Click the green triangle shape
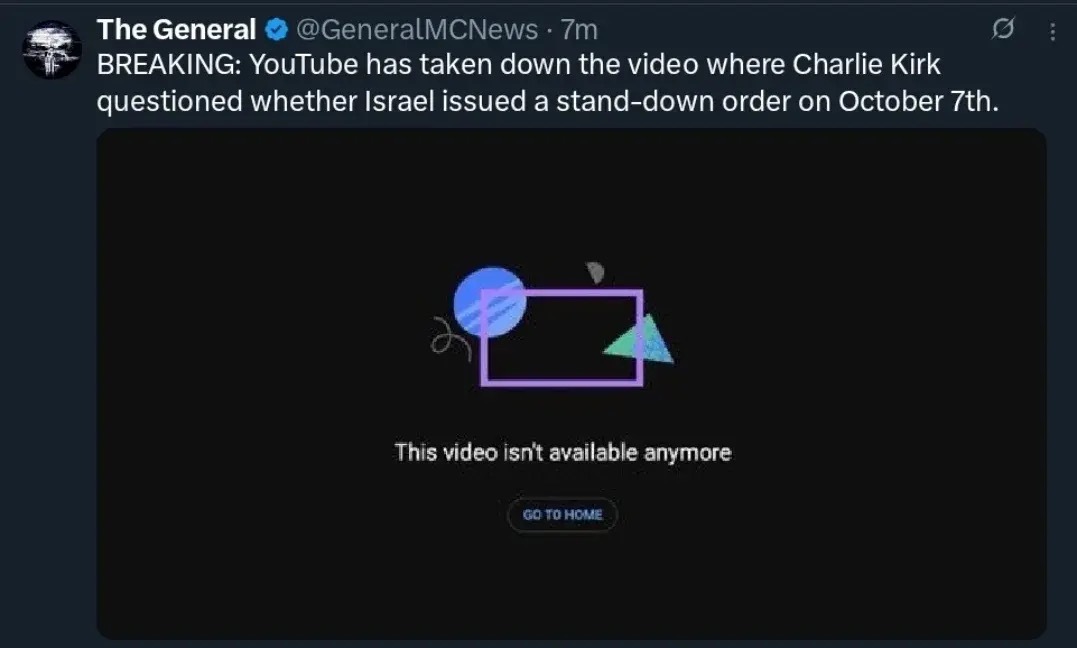This screenshot has height=648, width=1077. tap(641, 340)
